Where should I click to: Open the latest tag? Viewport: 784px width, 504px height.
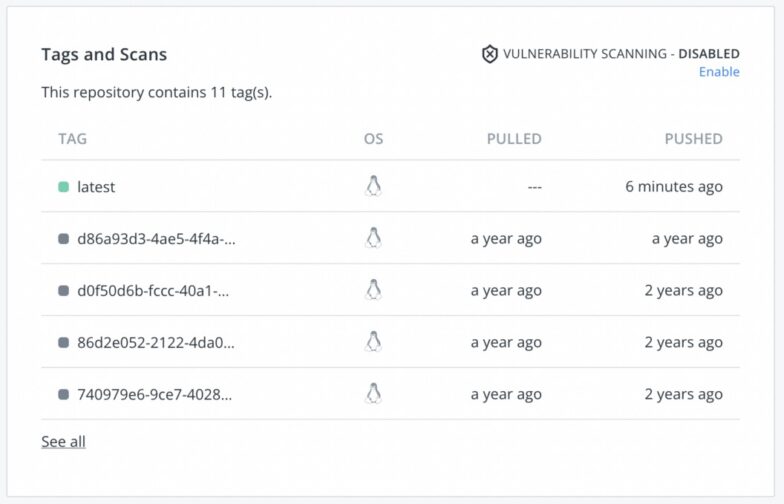[96, 187]
